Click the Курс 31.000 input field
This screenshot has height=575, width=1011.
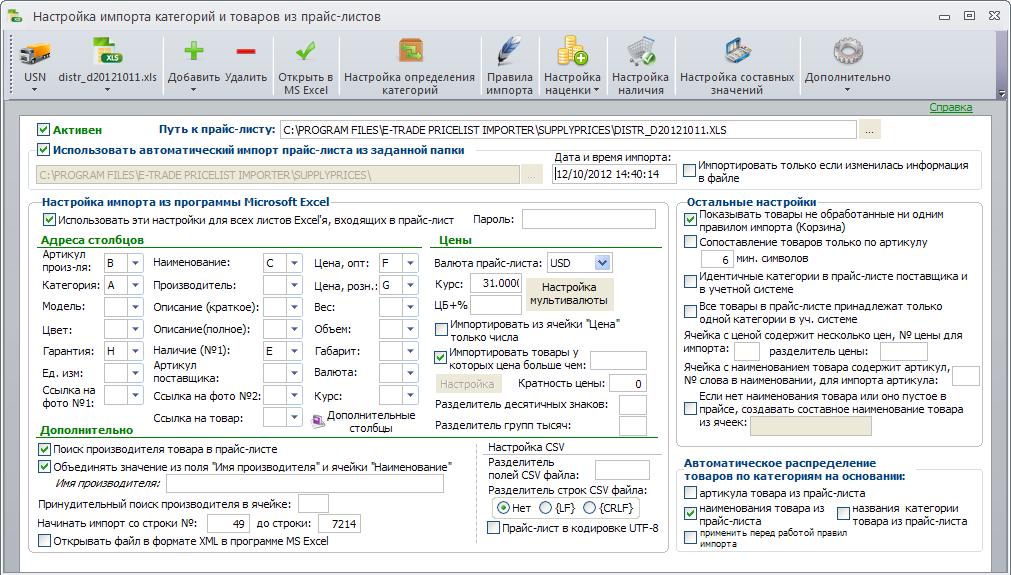coord(495,283)
